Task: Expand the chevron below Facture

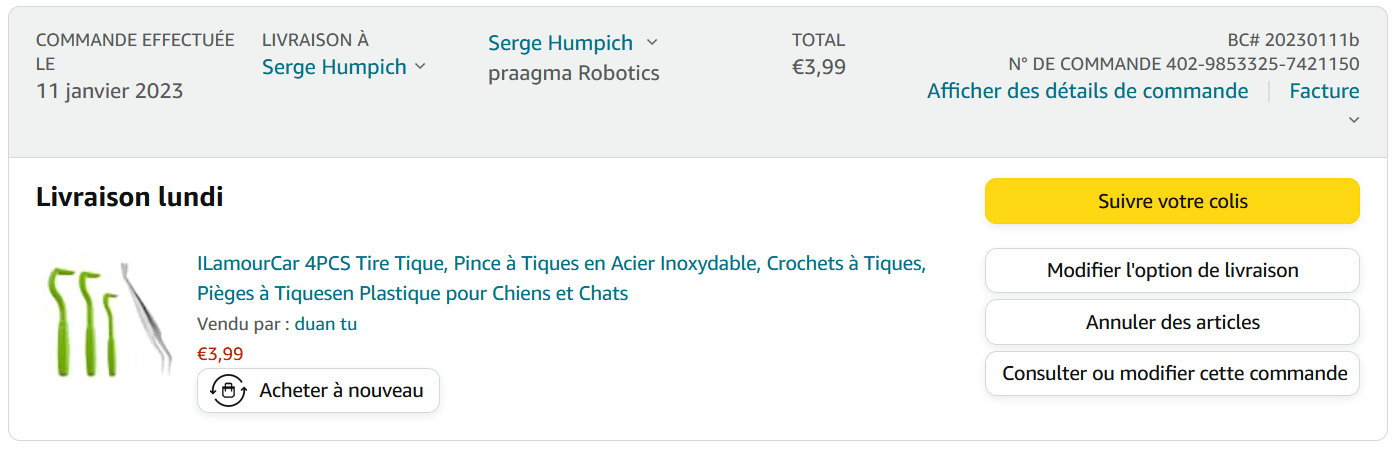Action: 1354,120
